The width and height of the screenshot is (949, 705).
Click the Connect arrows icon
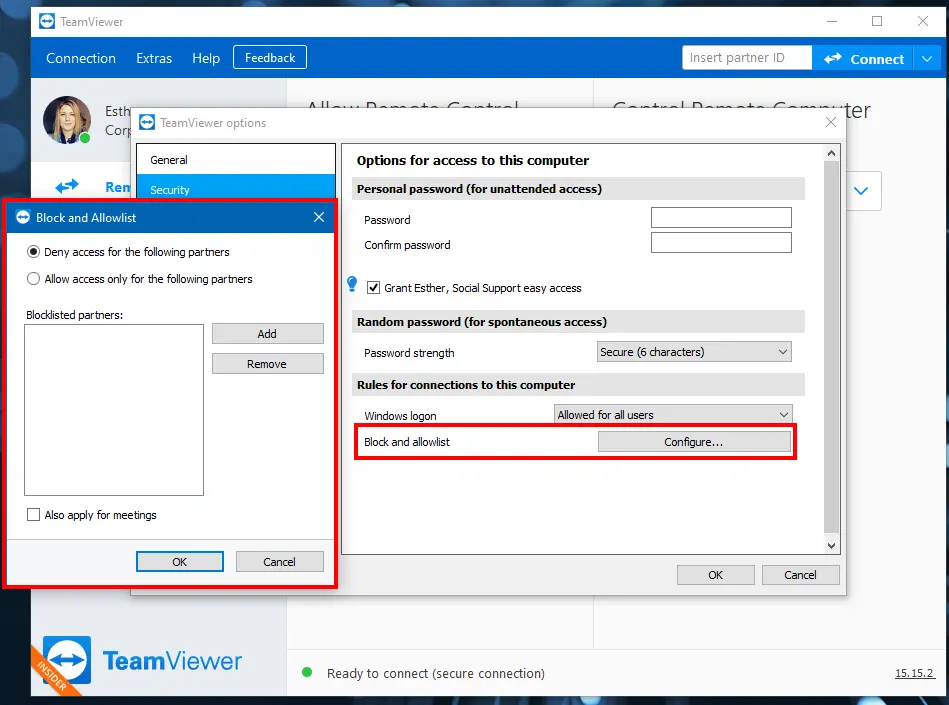(x=833, y=58)
